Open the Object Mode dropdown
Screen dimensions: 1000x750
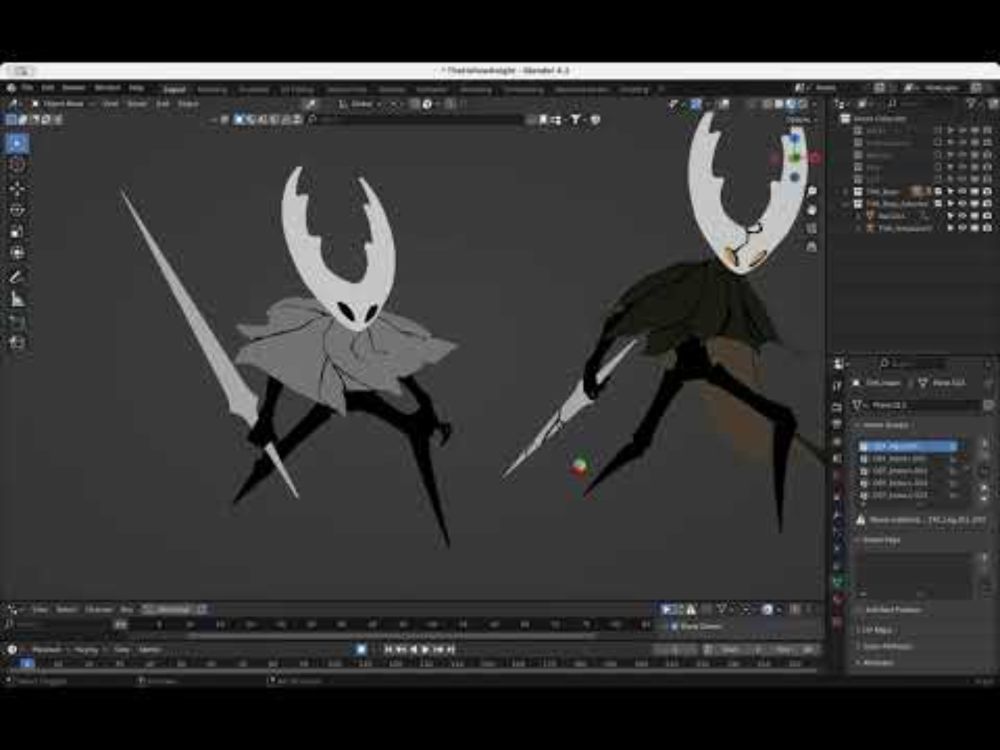[62, 103]
